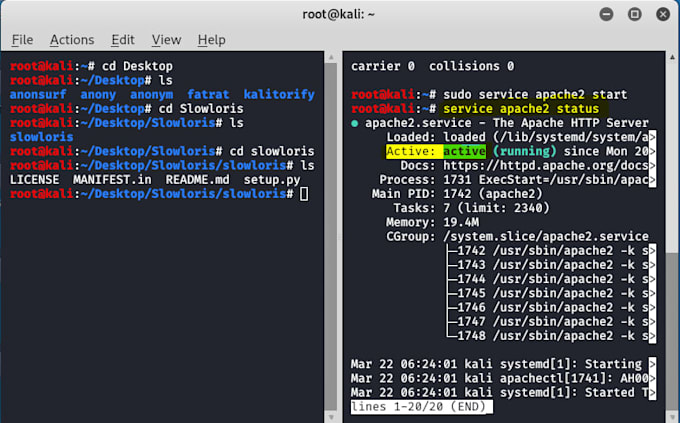
Task: Open the View menu
Action: pyautogui.click(x=166, y=40)
